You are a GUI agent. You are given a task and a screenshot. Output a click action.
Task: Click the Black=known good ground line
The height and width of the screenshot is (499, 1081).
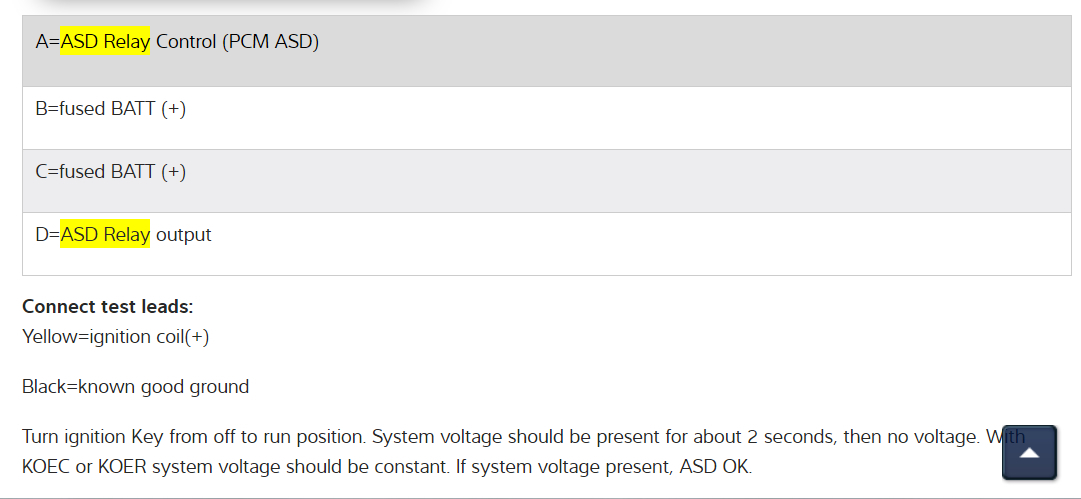tap(135, 387)
